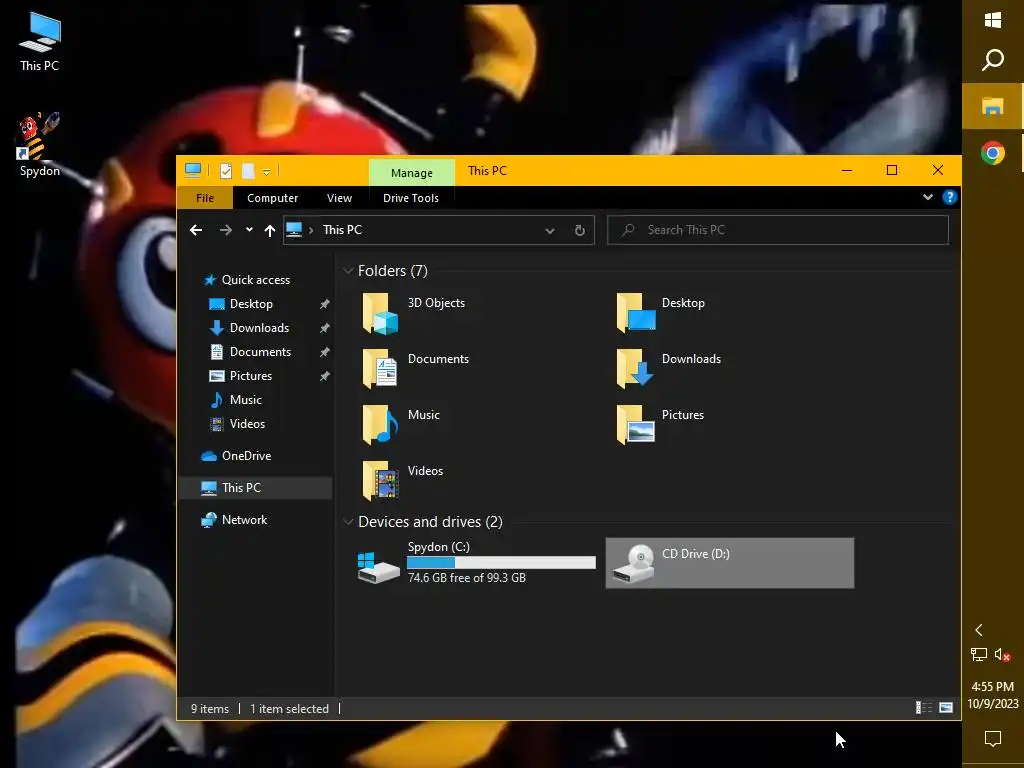Open Videos in the navigation pane
Image resolution: width=1024 pixels, height=768 pixels.
[x=247, y=424]
